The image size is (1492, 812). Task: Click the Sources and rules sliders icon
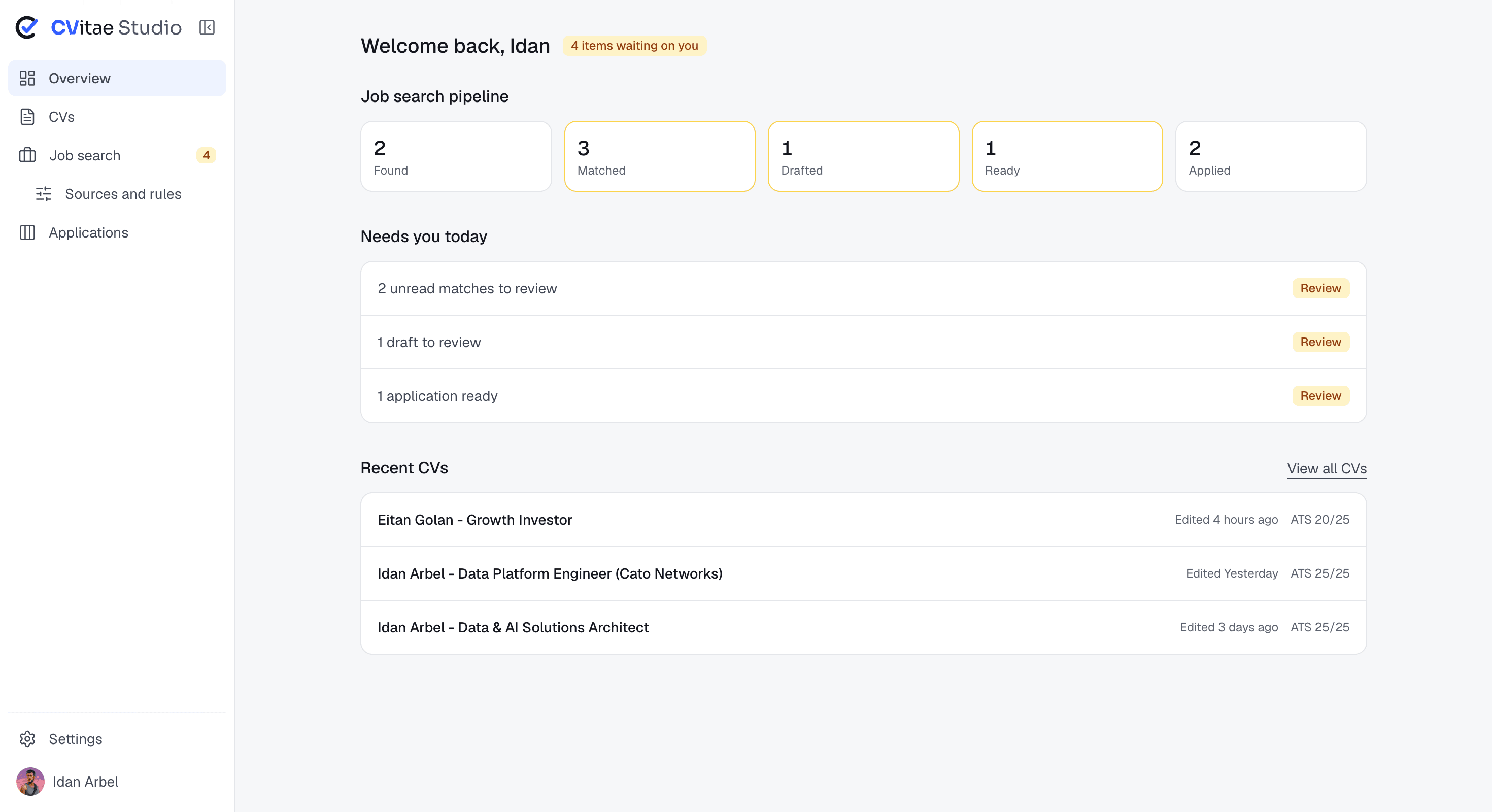(x=44, y=194)
